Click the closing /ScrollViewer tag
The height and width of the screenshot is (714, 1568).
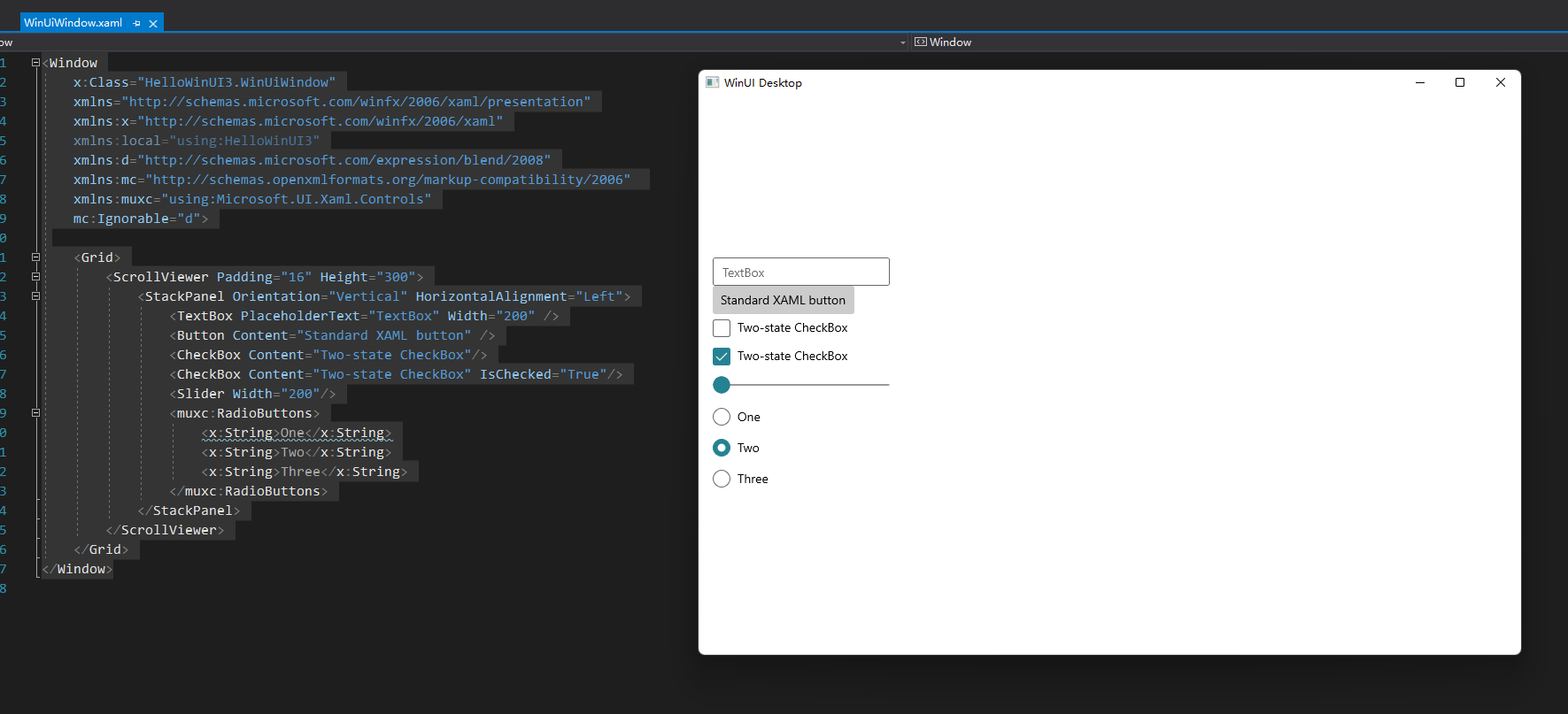[165, 530]
